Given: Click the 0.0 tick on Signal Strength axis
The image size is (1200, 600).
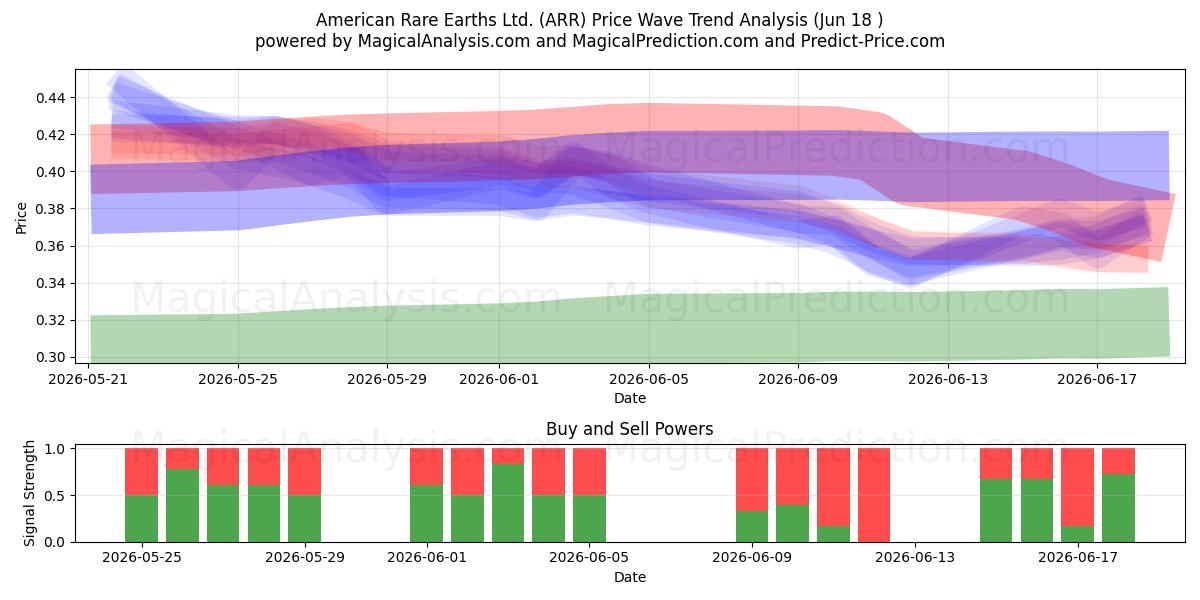Looking at the screenshot, I should pos(56,542).
